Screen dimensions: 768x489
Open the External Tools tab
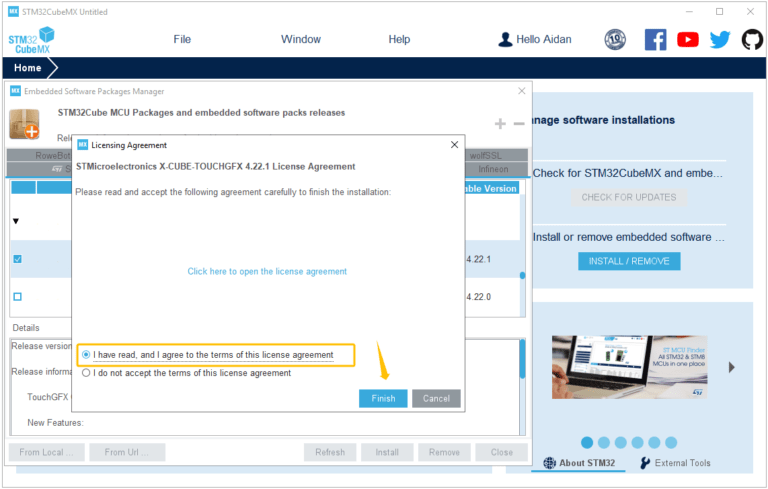pos(676,463)
